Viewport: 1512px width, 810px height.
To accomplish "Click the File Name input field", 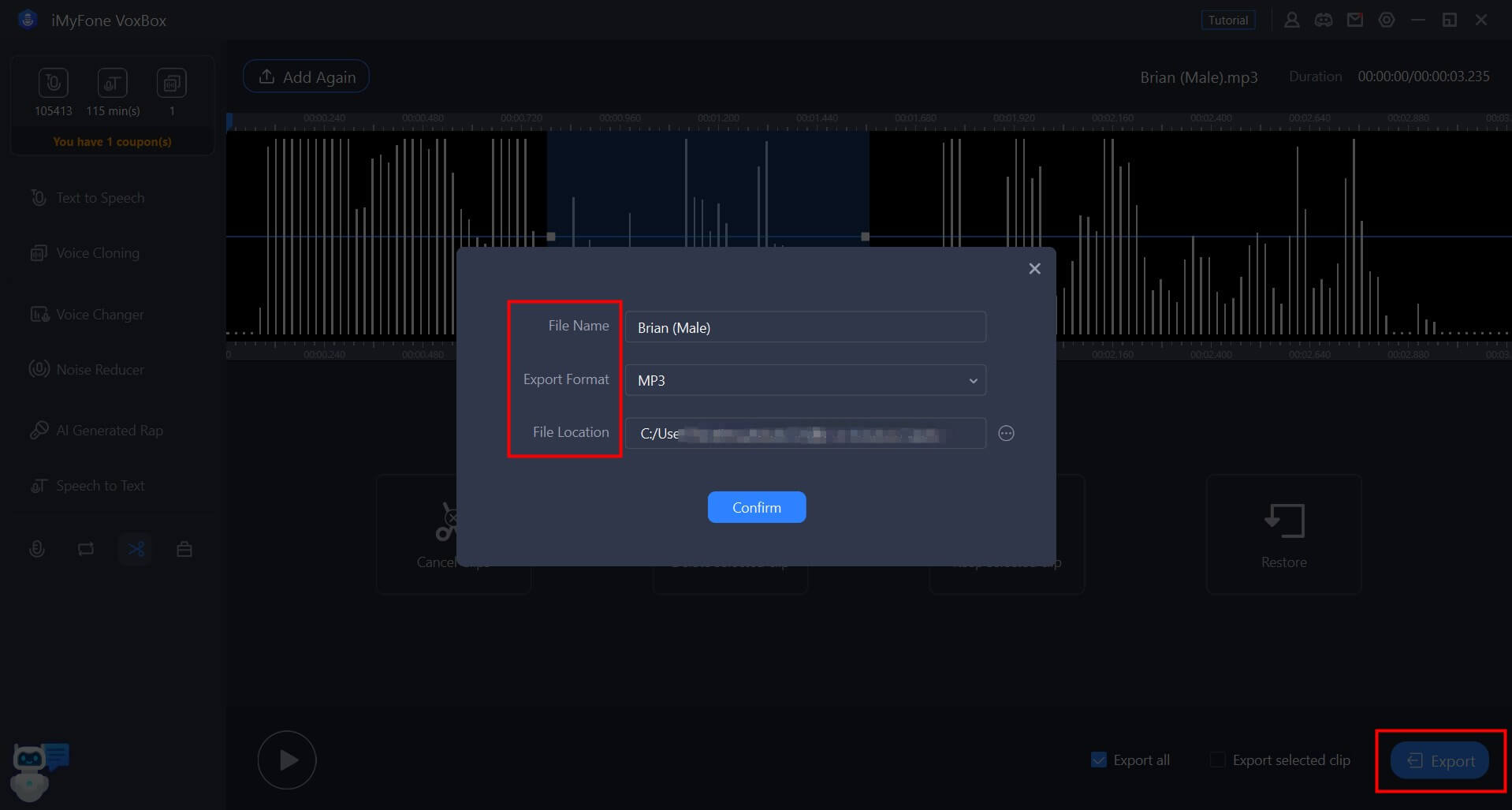I will 805,327.
